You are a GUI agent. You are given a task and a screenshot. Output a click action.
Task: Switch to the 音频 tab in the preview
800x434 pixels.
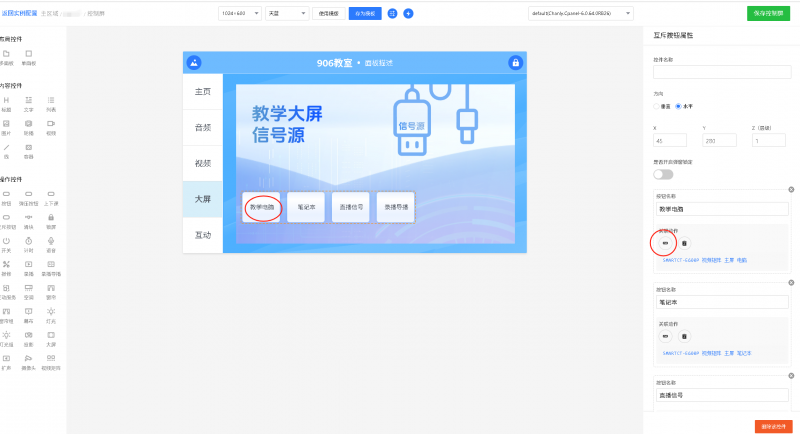pos(203,127)
